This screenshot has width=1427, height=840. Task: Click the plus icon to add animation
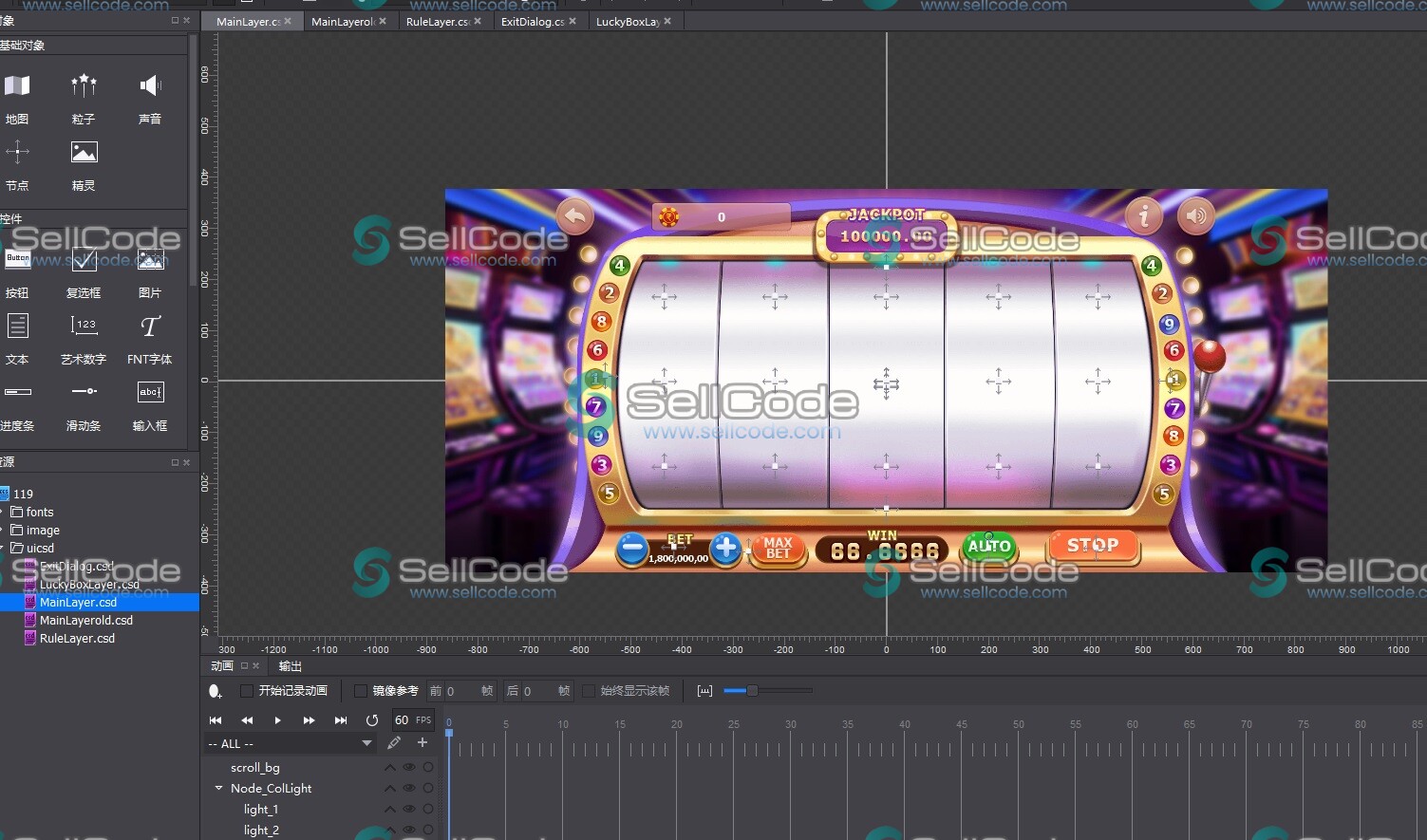click(x=422, y=743)
